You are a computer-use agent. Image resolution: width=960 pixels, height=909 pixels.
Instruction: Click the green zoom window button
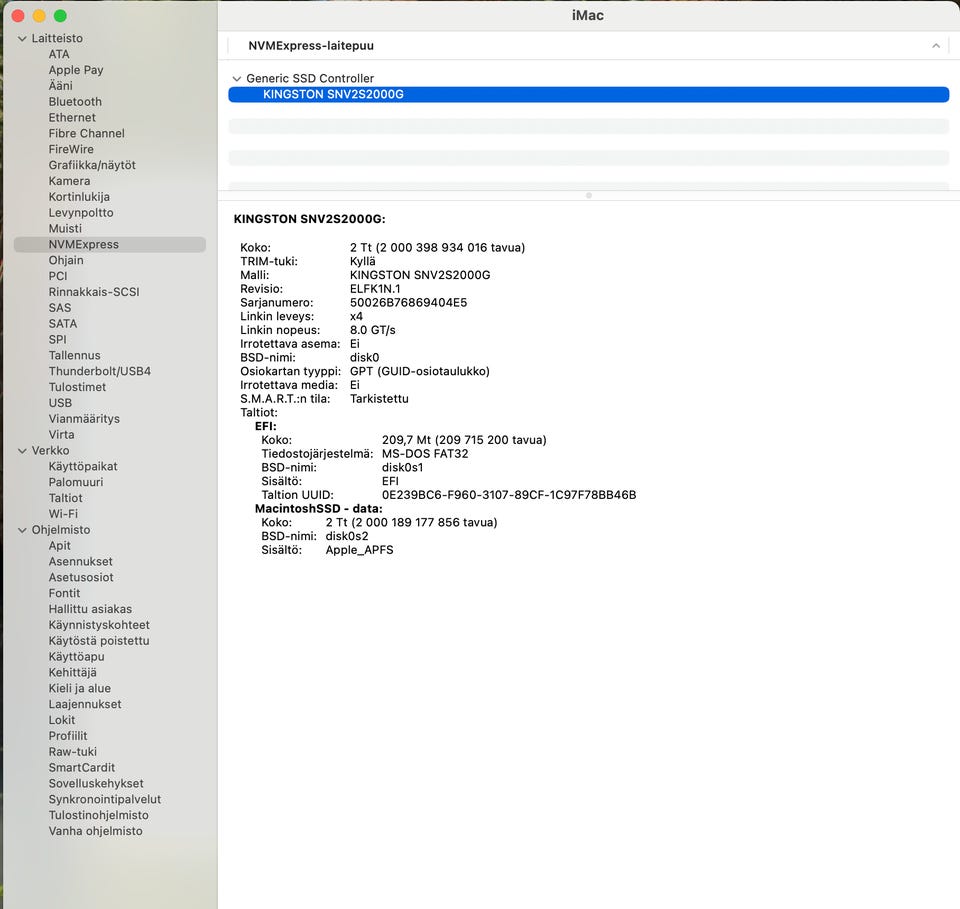click(60, 16)
